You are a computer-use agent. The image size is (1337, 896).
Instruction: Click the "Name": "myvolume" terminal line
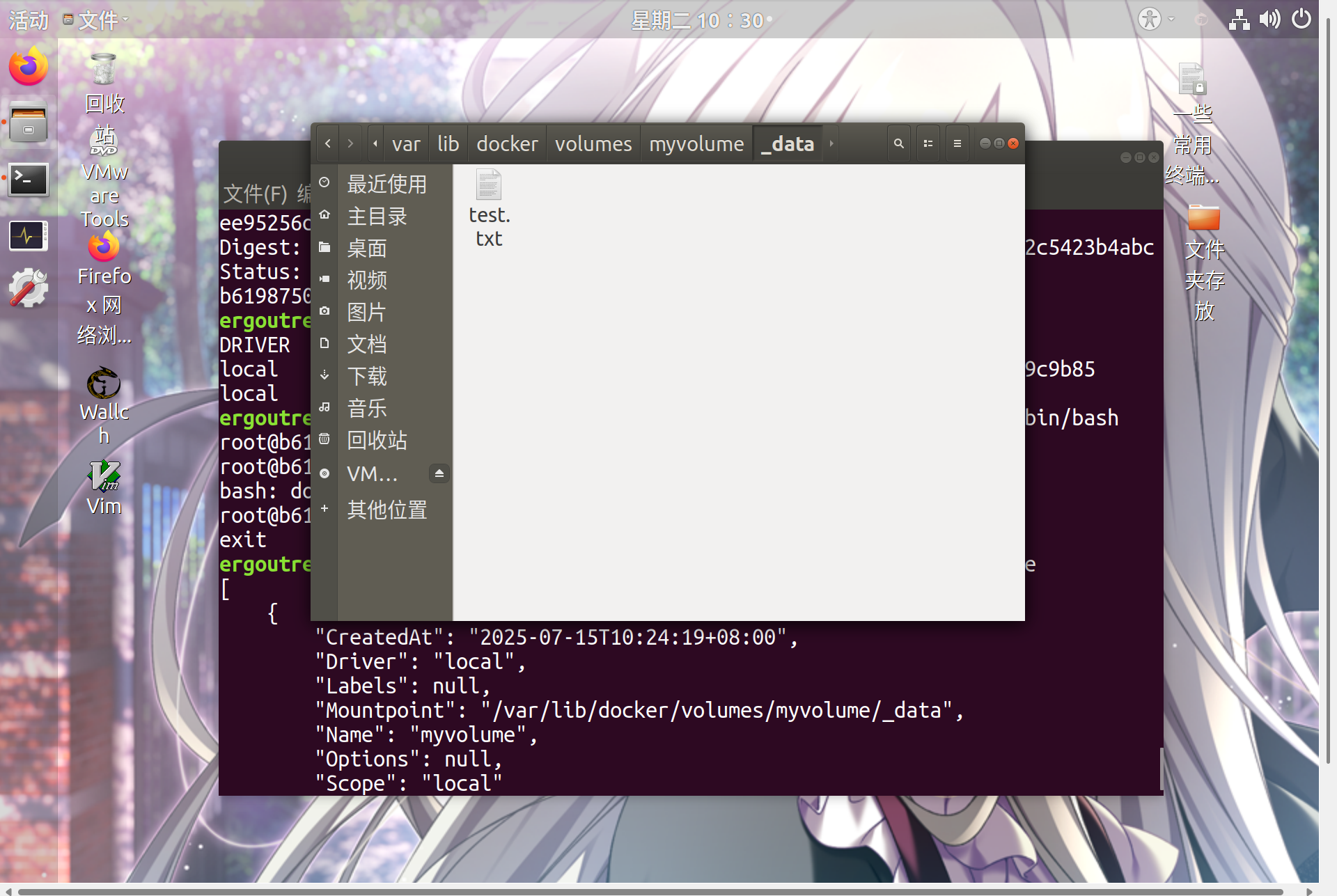point(426,734)
